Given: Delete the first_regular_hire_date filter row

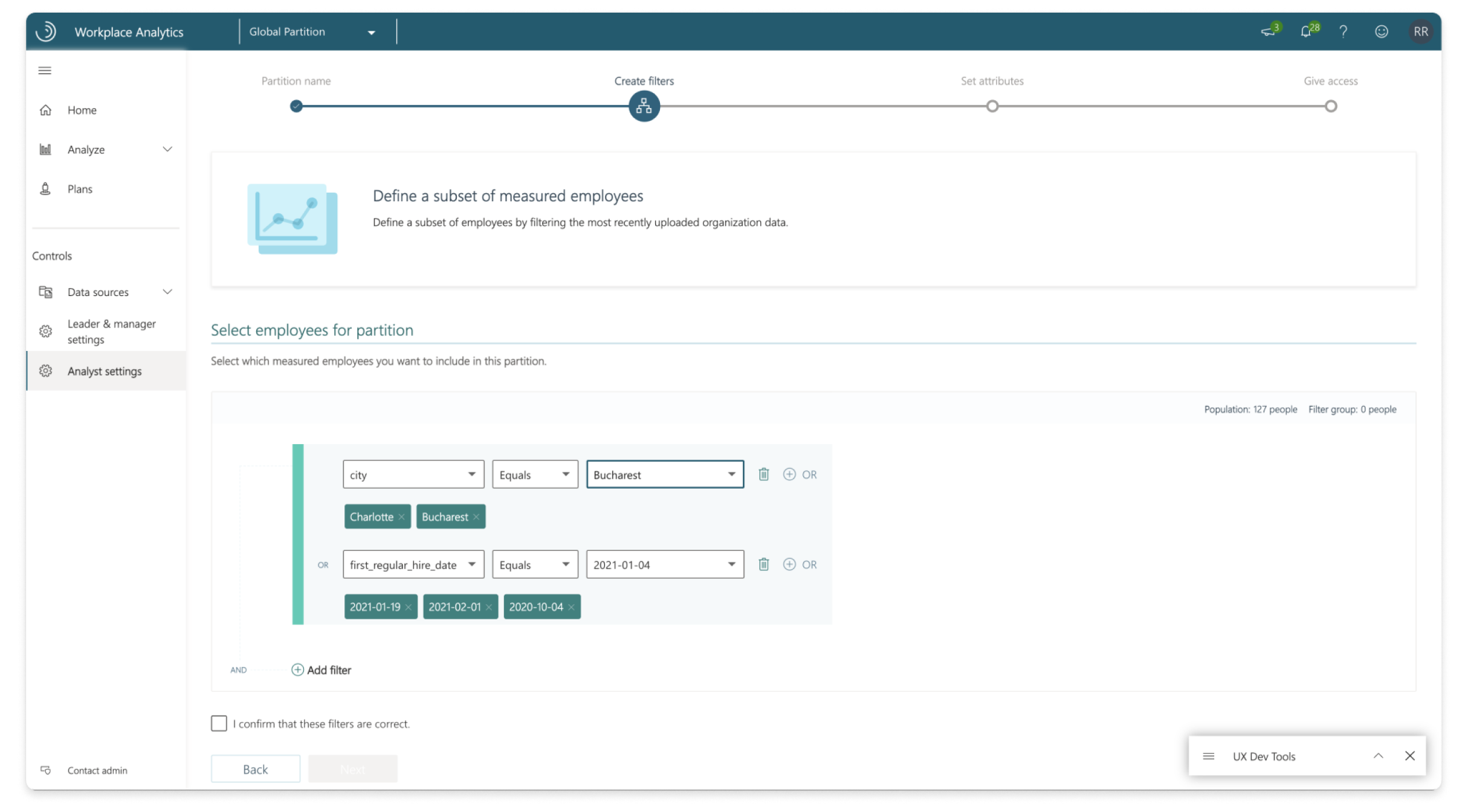Looking at the screenshot, I should [x=764, y=564].
